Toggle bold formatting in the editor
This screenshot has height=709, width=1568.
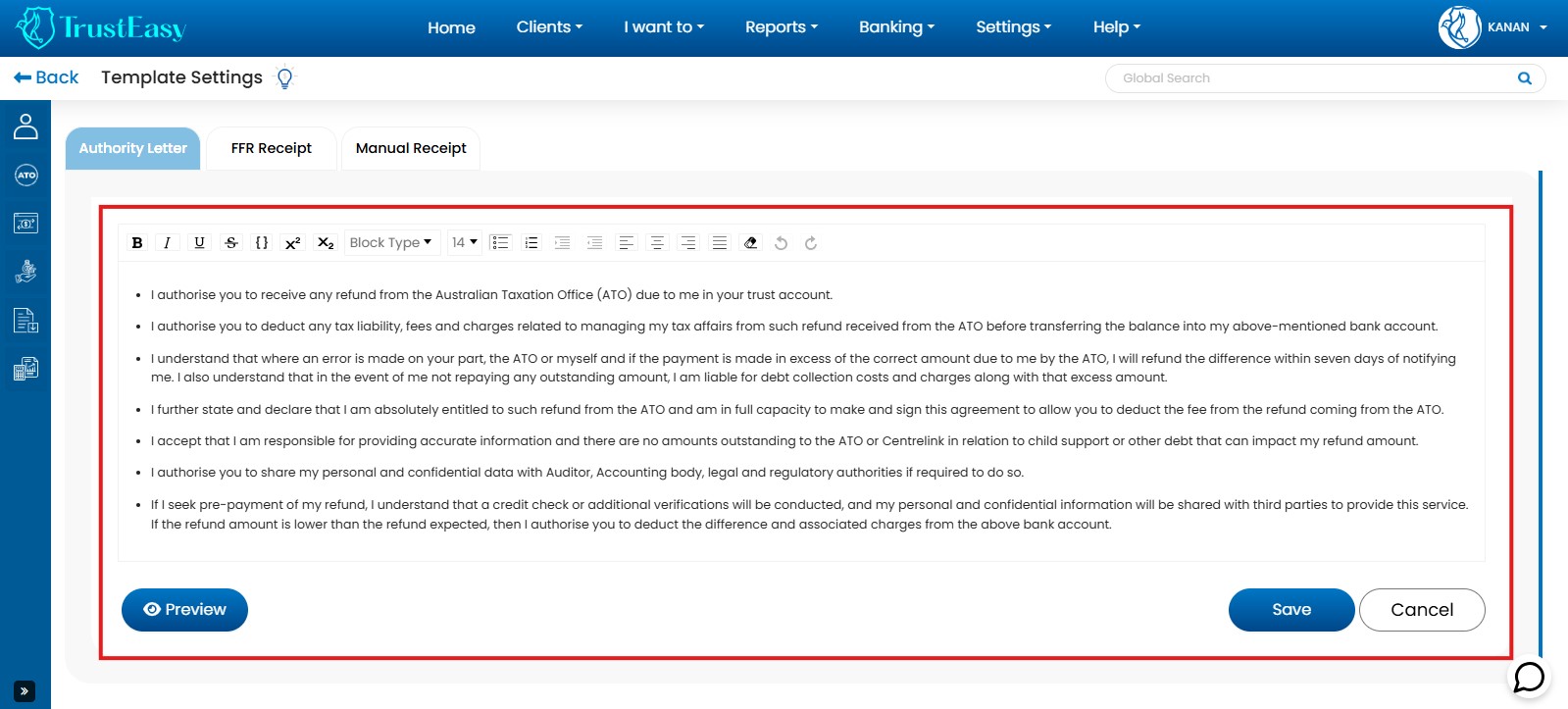click(137, 243)
